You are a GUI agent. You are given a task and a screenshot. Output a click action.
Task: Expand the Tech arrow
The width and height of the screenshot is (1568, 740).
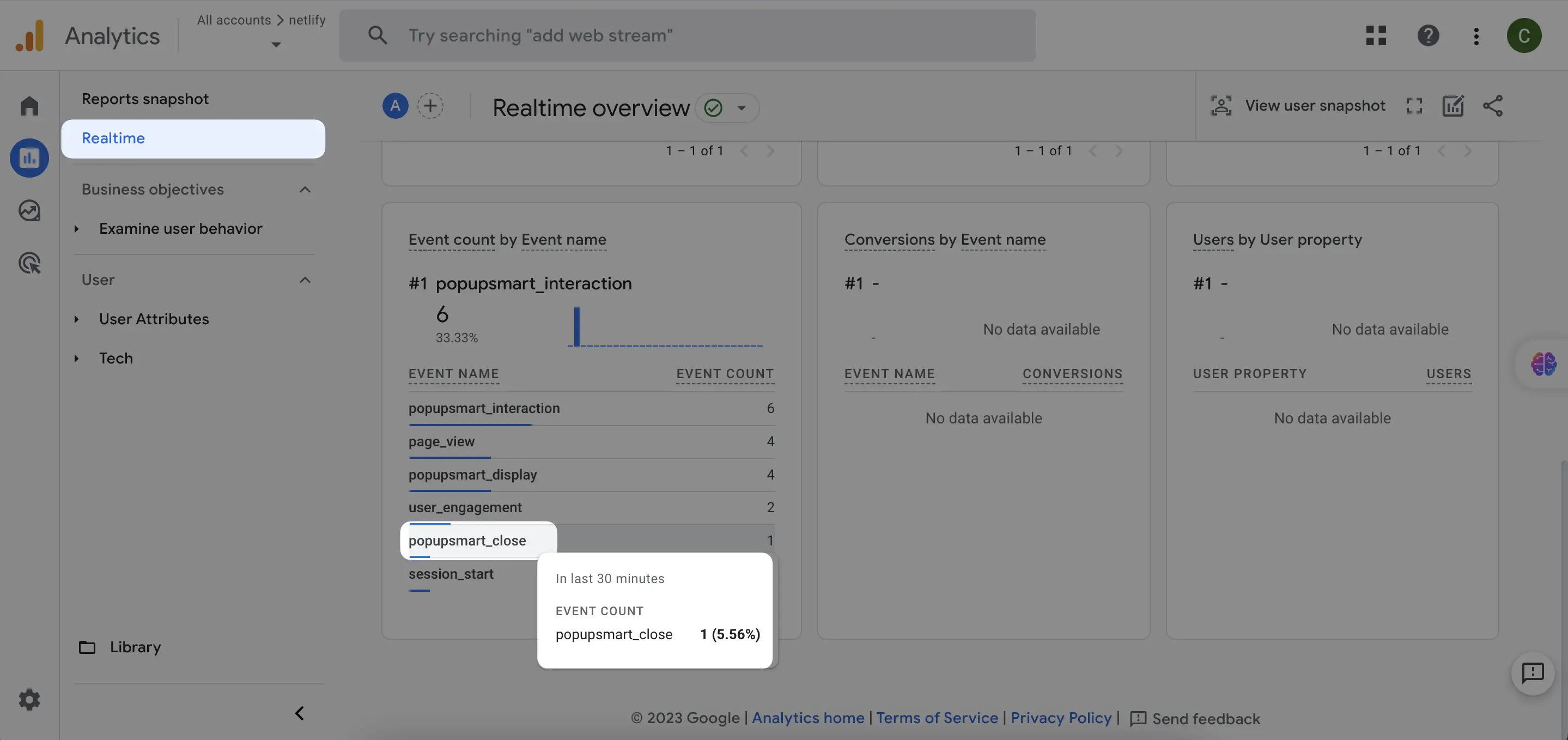(77, 358)
